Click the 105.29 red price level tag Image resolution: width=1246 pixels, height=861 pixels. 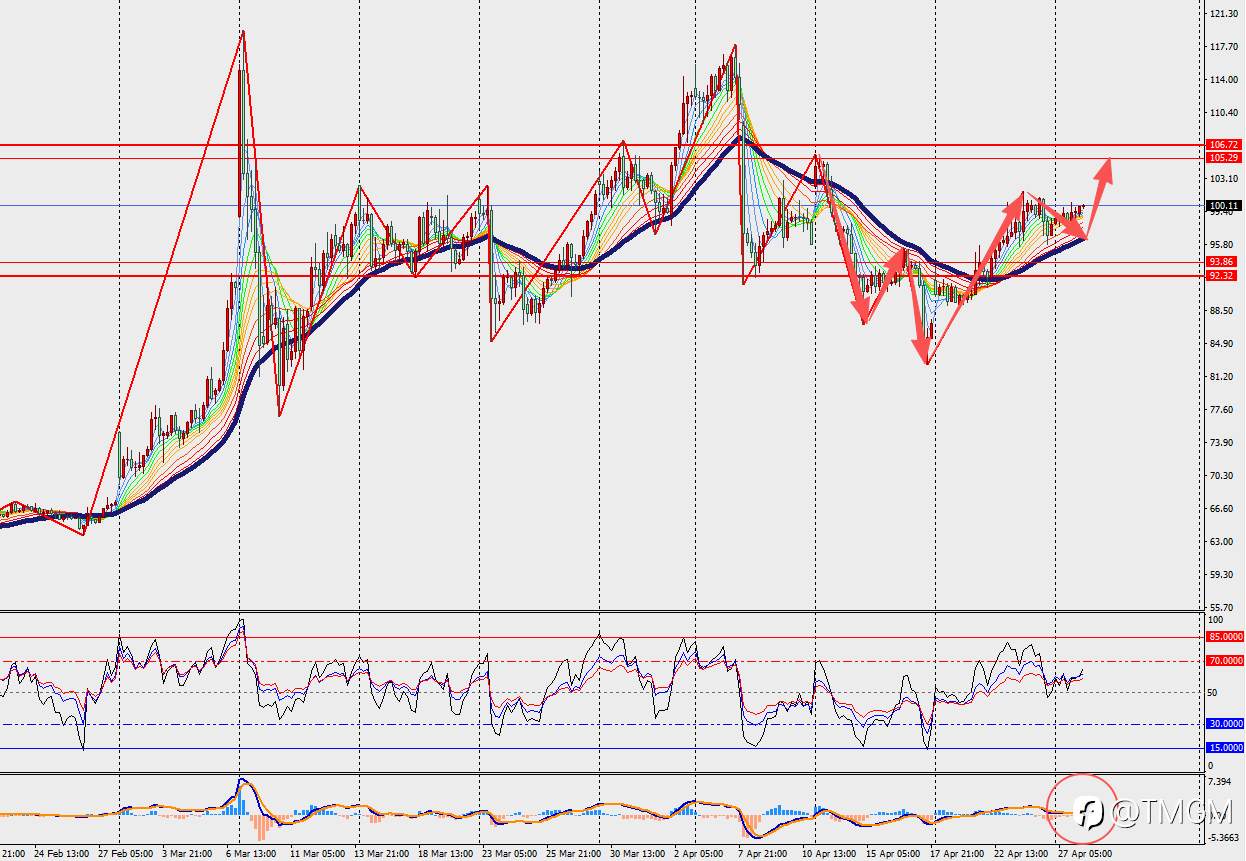pyautogui.click(x=1224, y=158)
